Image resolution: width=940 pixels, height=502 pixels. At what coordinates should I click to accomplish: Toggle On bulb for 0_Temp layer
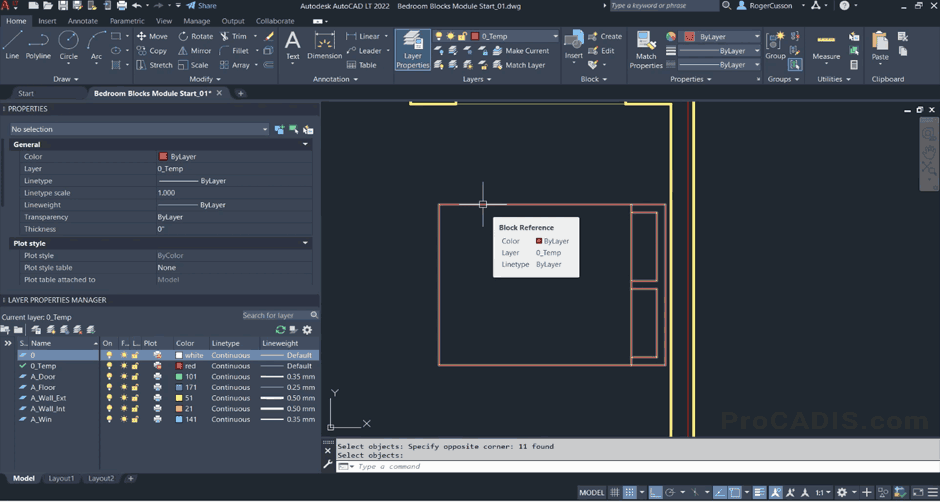[x=109, y=366]
